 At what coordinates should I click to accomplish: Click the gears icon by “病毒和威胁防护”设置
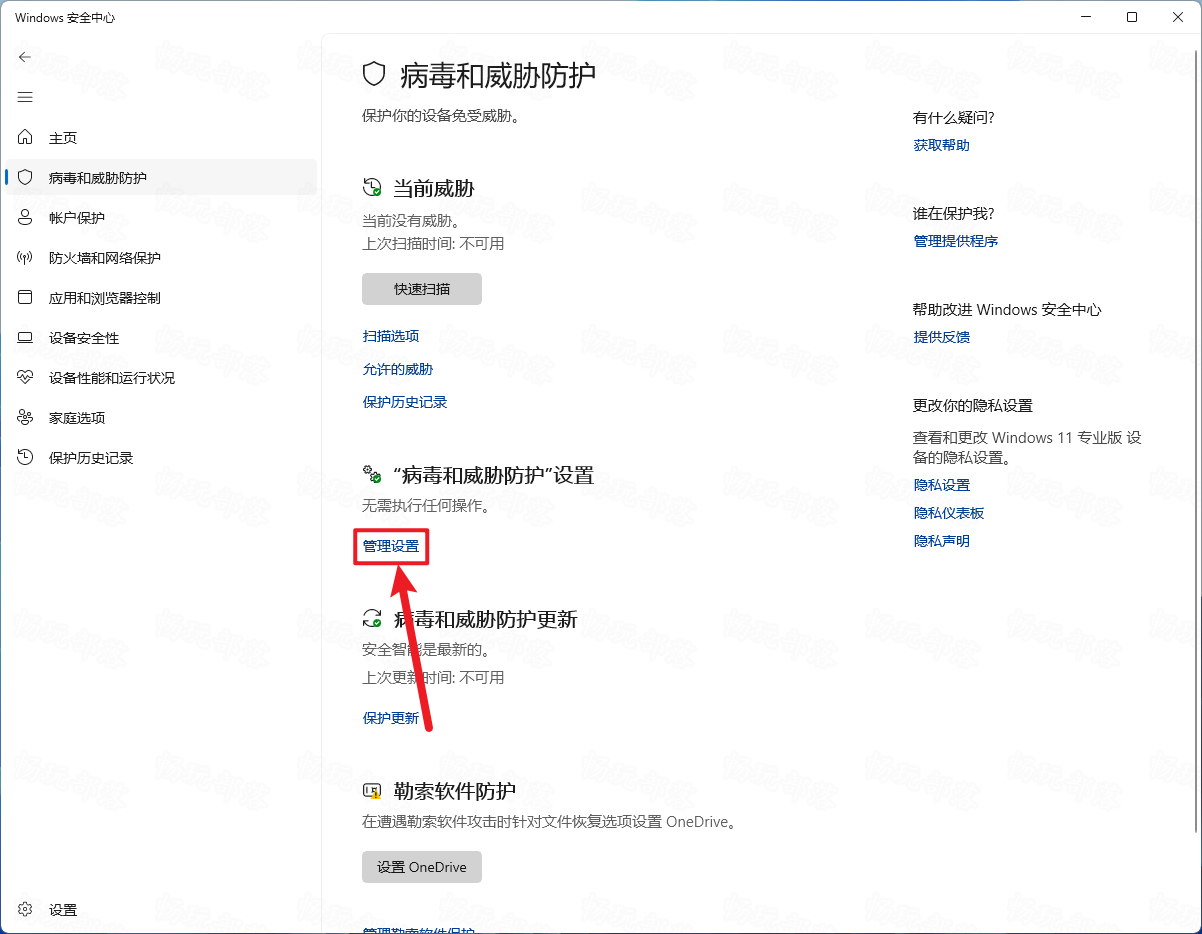click(372, 474)
